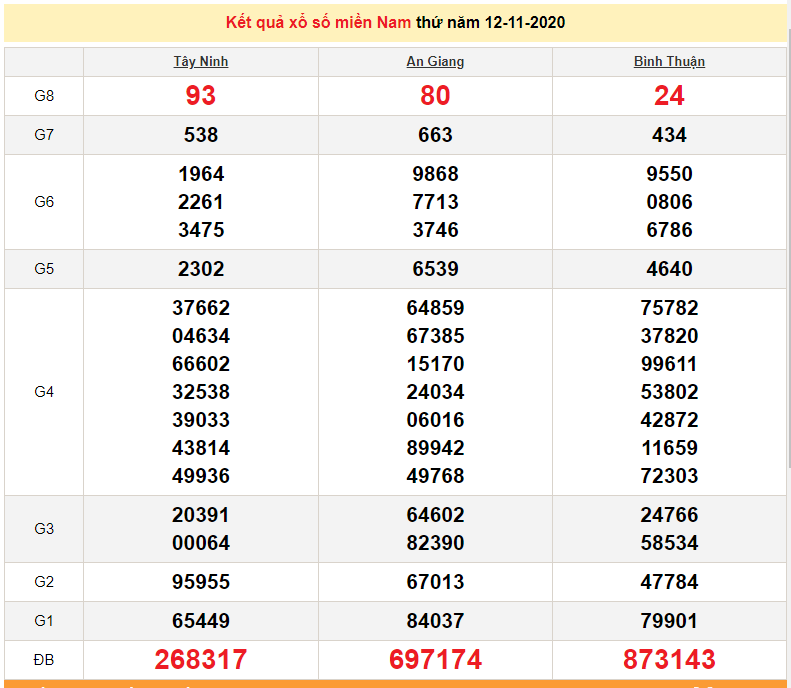Click An Giang G8 result 80
791x688 pixels.
pos(435,96)
